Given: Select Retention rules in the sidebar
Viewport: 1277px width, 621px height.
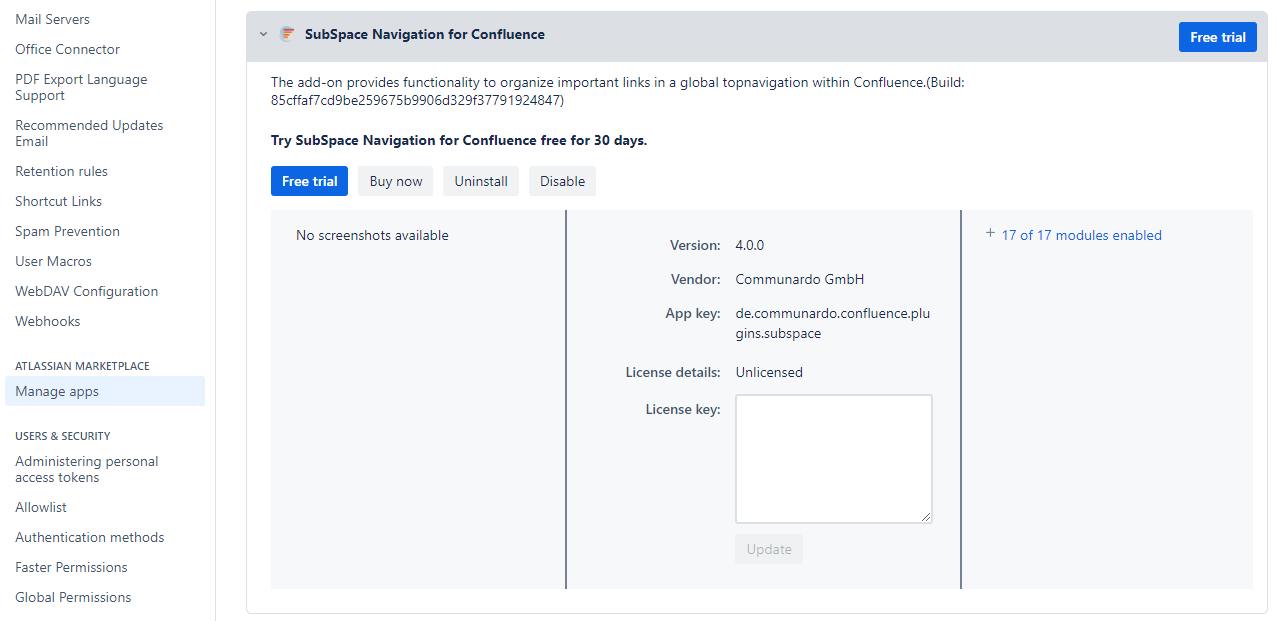Looking at the screenshot, I should [61, 171].
